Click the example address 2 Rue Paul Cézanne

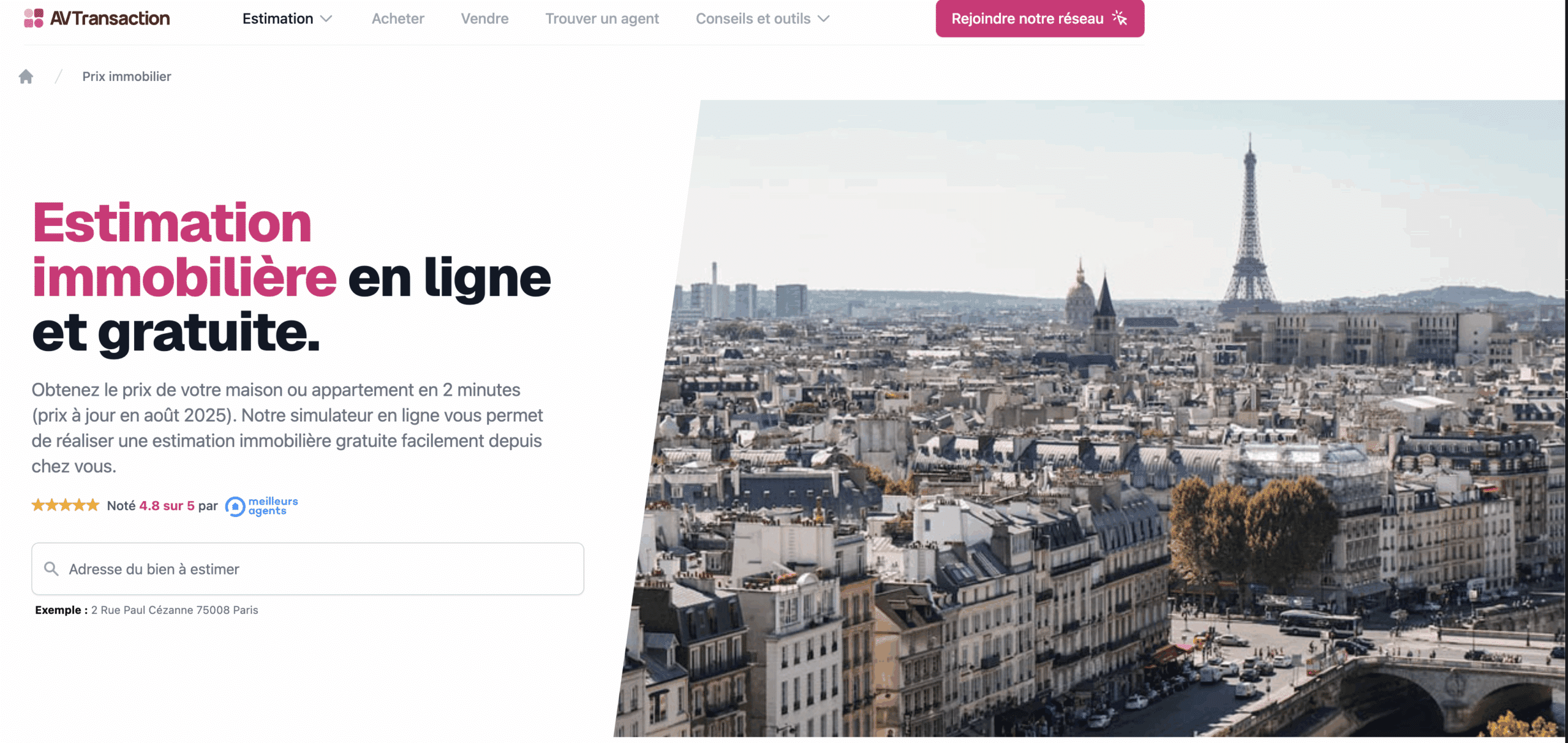tap(175, 610)
